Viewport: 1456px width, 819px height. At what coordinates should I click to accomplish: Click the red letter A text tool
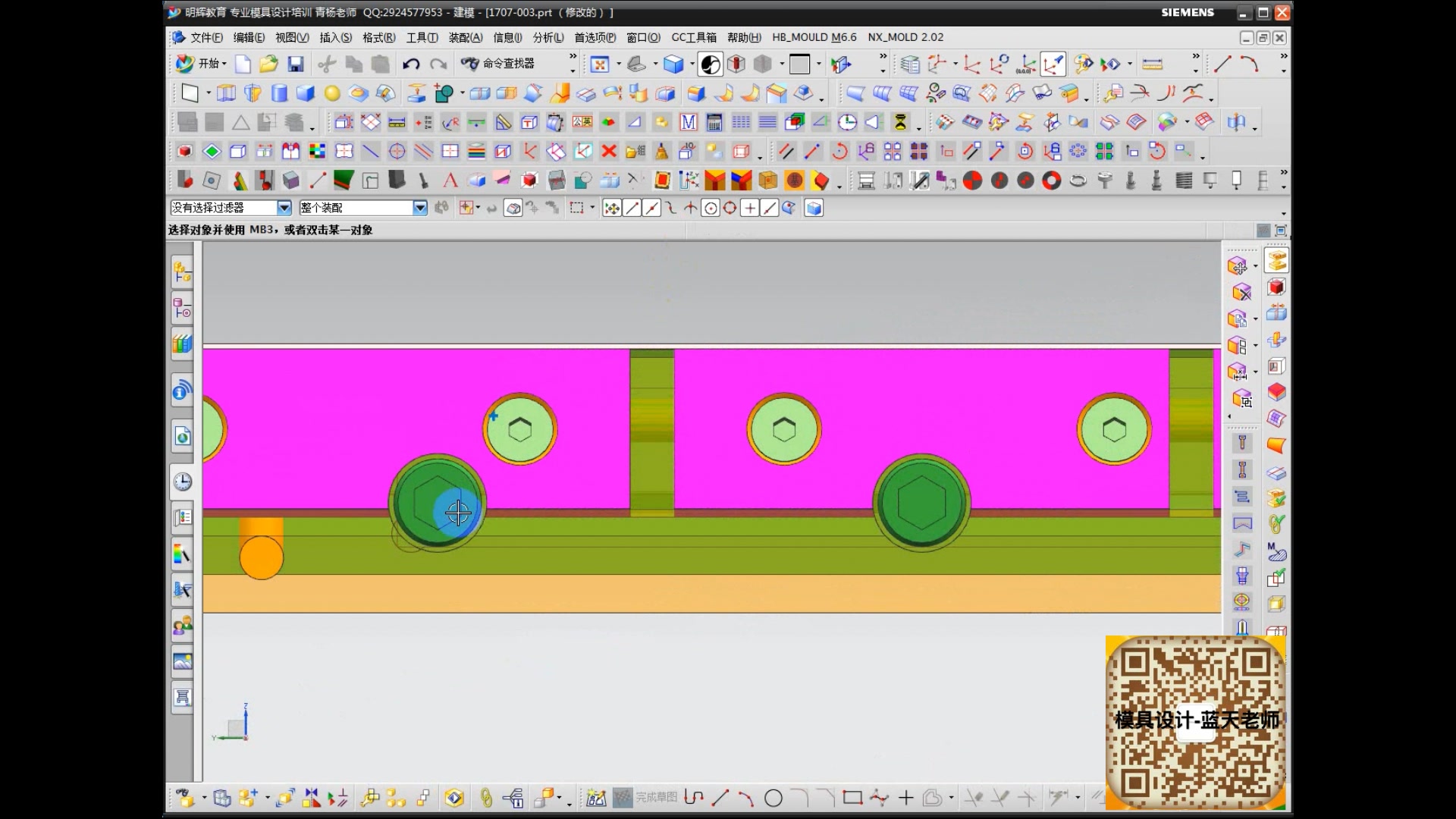pos(450,180)
